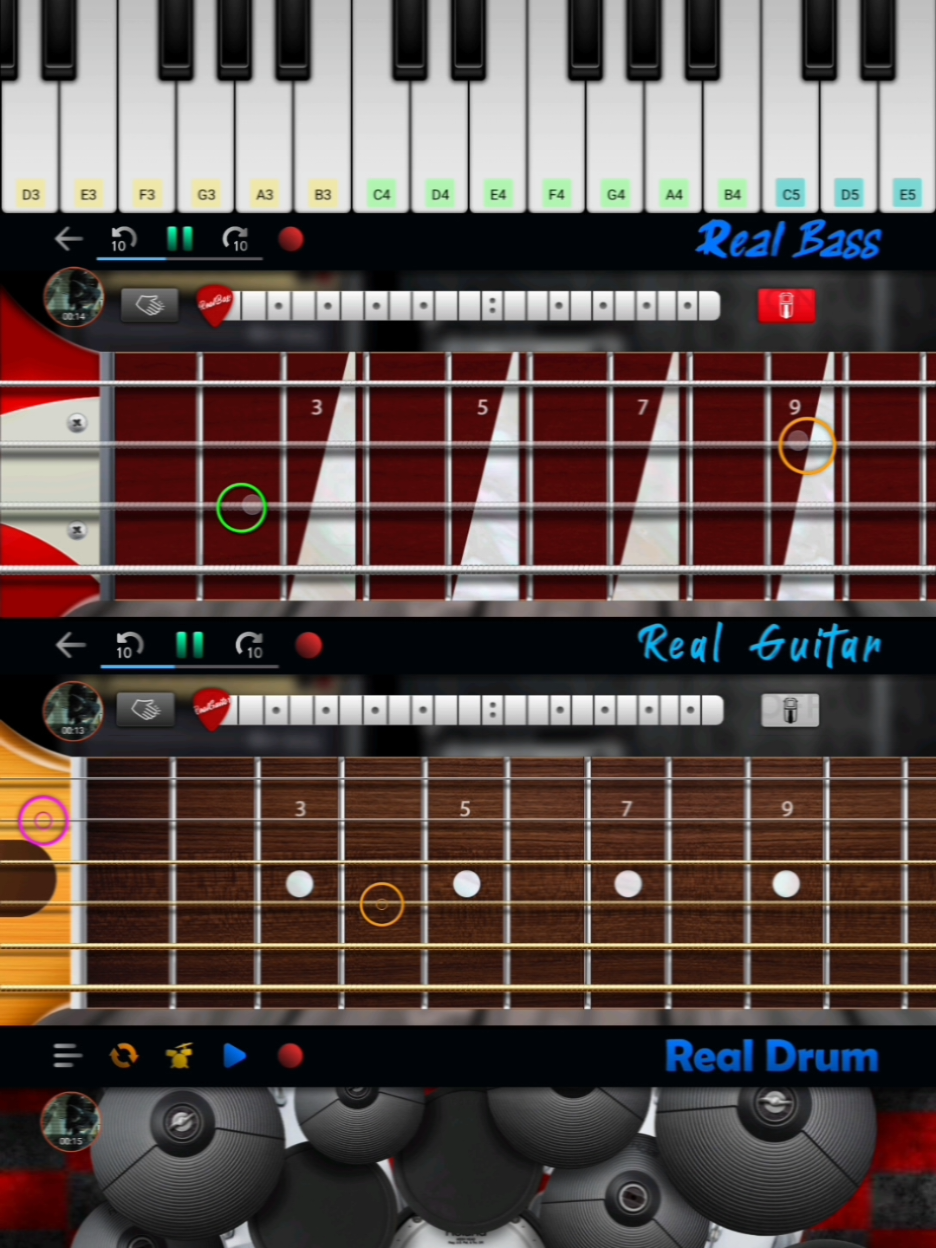Play the black key between C4 and D4

(410, 40)
